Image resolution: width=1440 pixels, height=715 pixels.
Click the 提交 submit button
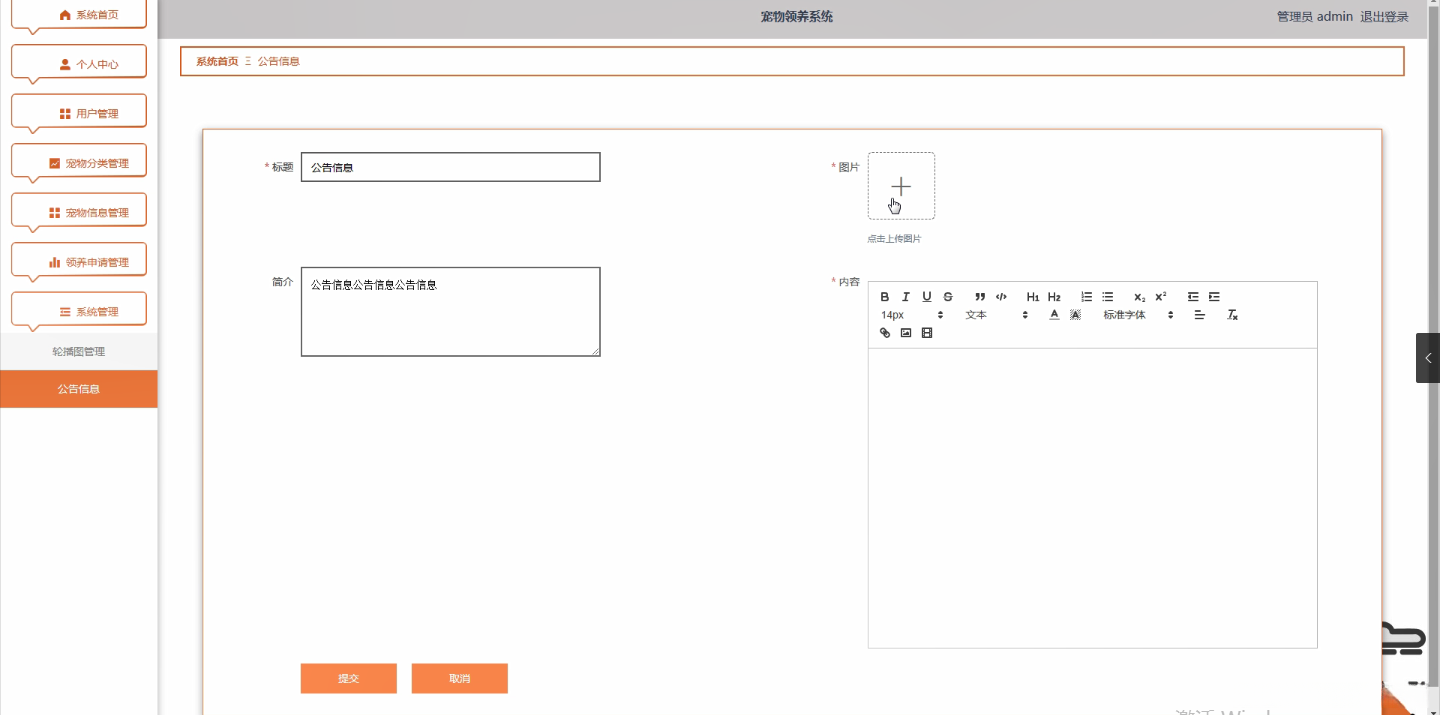click(348, 678)
